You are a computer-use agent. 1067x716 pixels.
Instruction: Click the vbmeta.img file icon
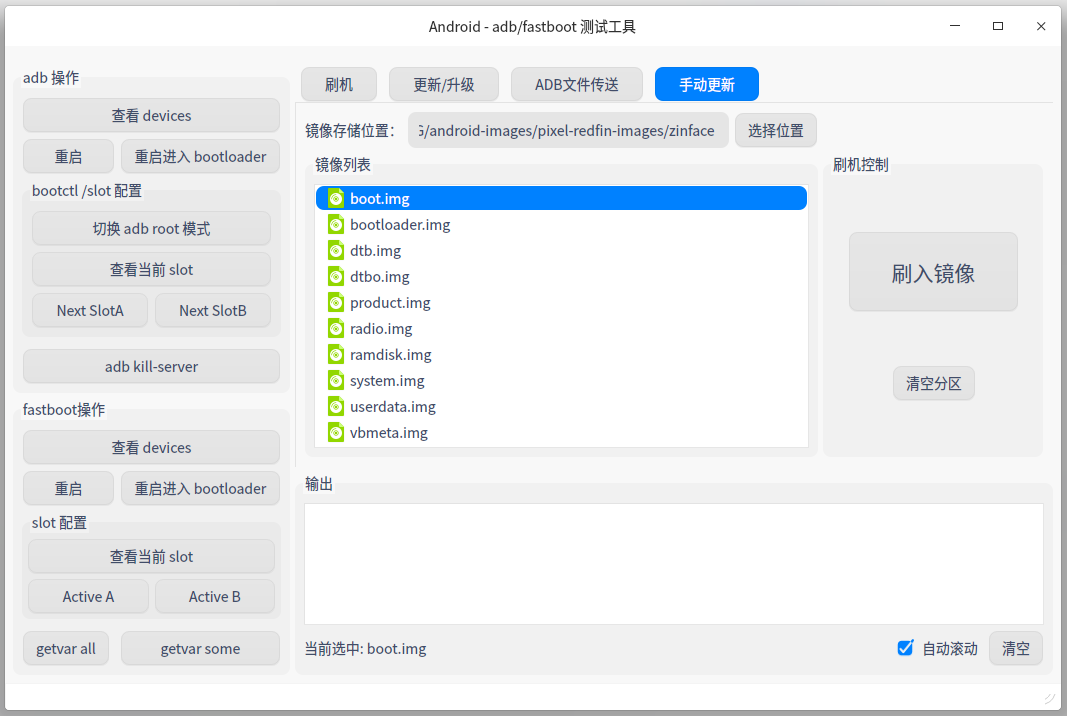(335, 433)
